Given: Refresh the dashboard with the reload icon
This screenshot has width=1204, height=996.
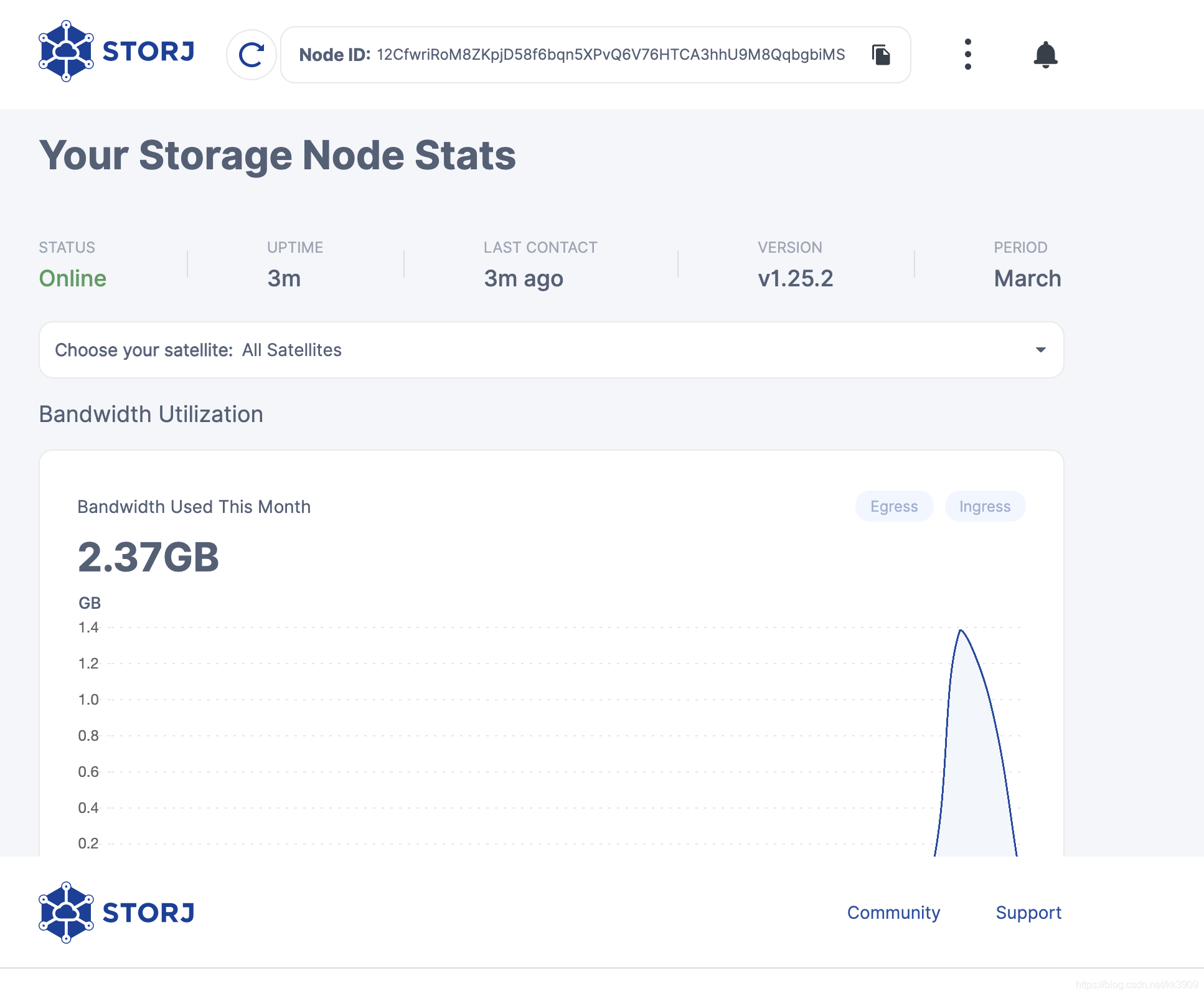Looking at the screenshot, I should coord(252,55).
